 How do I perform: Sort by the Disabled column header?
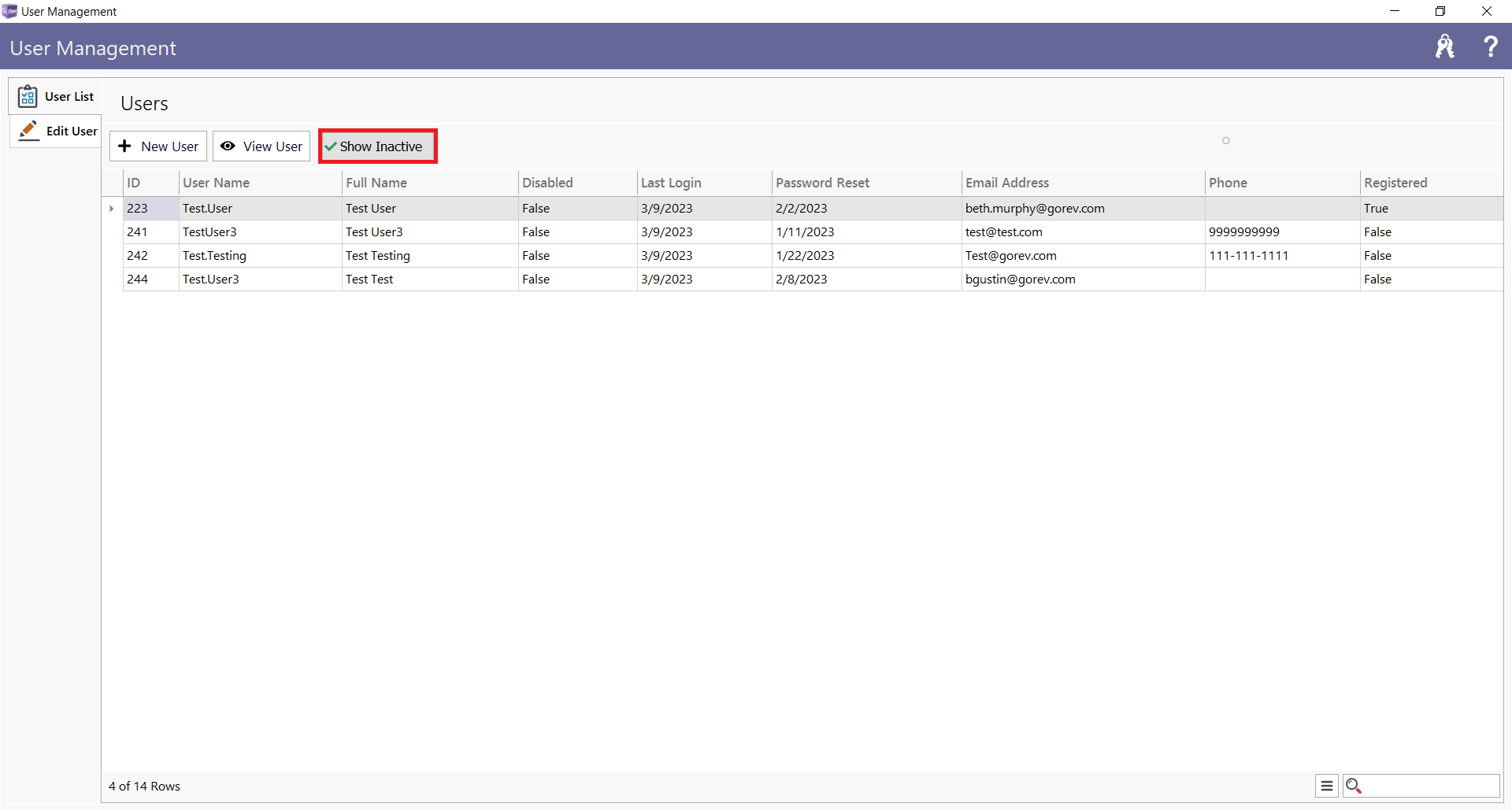click(578, 183)
